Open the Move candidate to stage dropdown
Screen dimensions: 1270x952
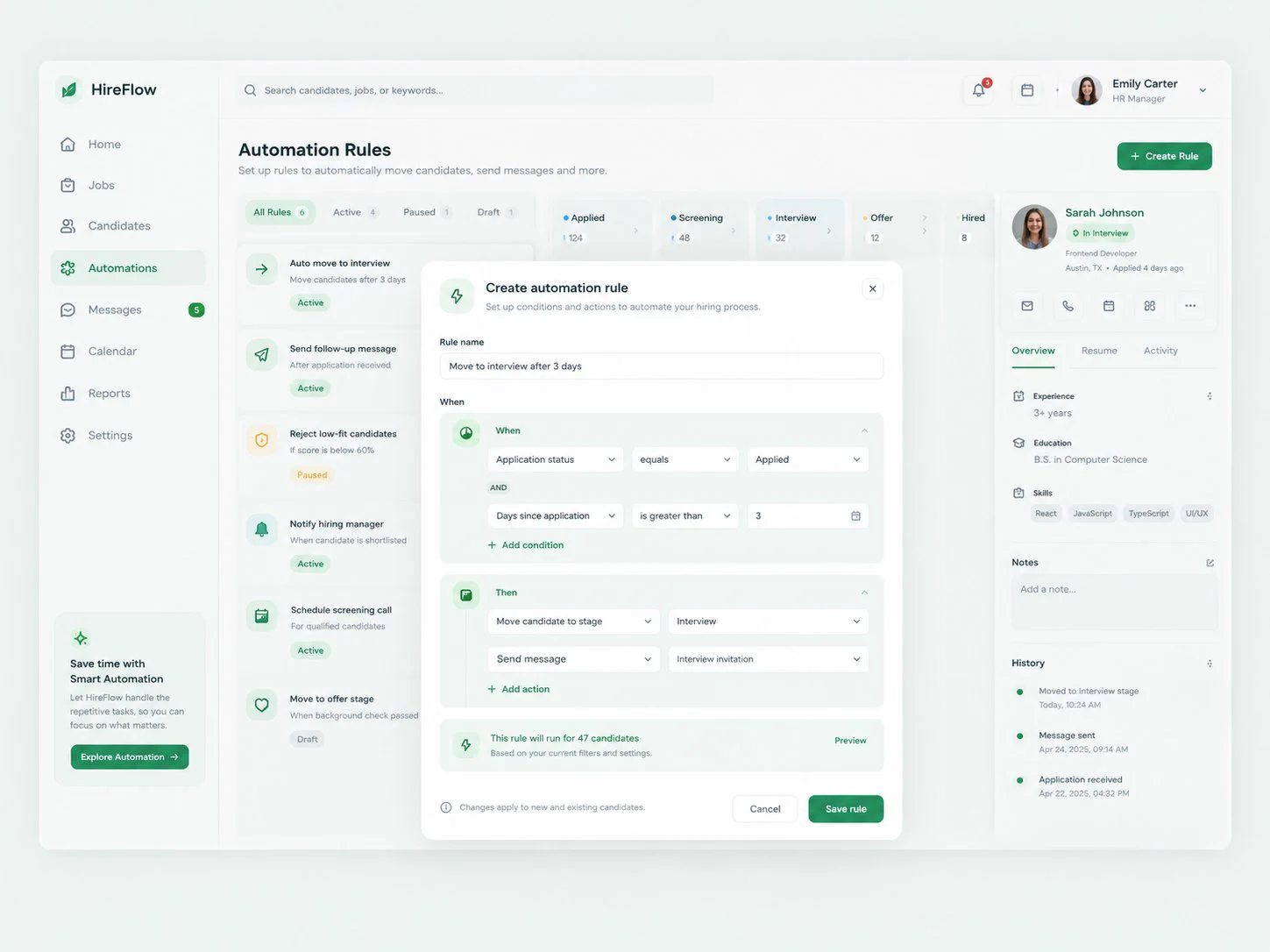point(574,622)
